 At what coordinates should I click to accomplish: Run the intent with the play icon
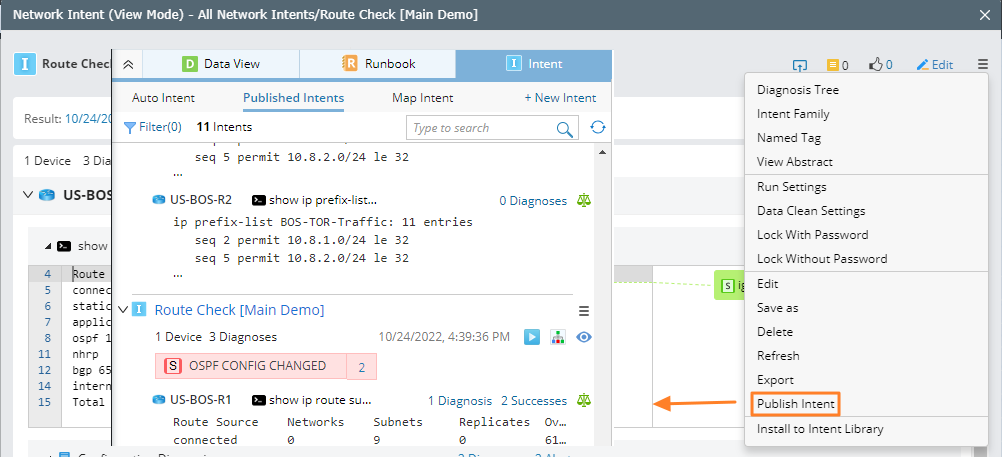click(x=532, y=337)
